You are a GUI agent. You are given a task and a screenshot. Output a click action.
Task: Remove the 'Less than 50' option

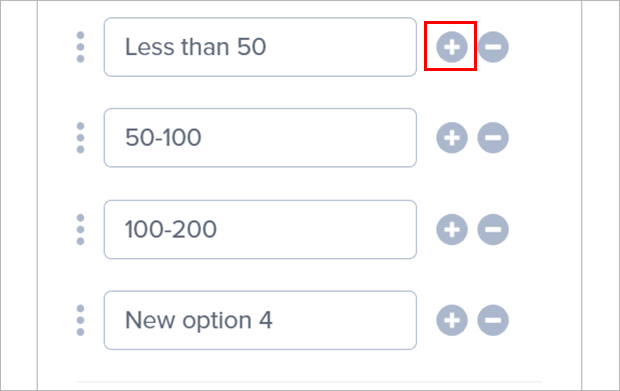(493, 47)
